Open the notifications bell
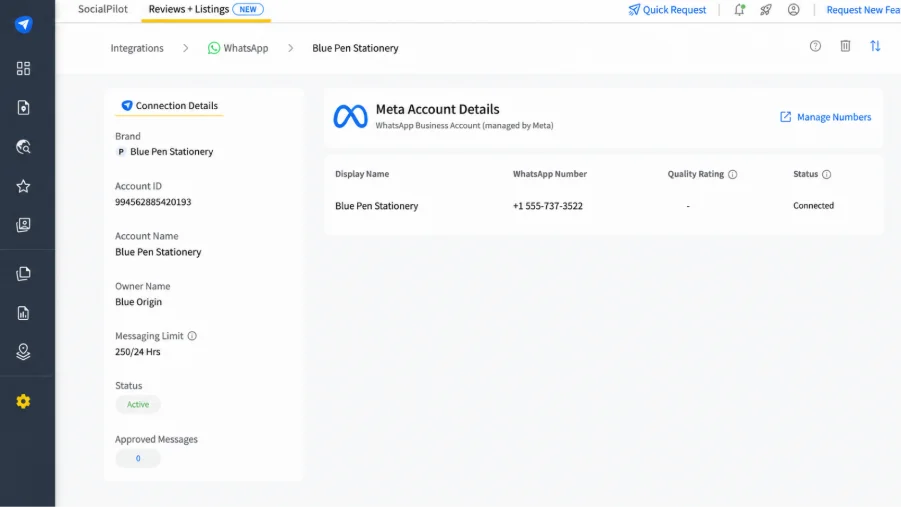 click(x=740, y=10)
